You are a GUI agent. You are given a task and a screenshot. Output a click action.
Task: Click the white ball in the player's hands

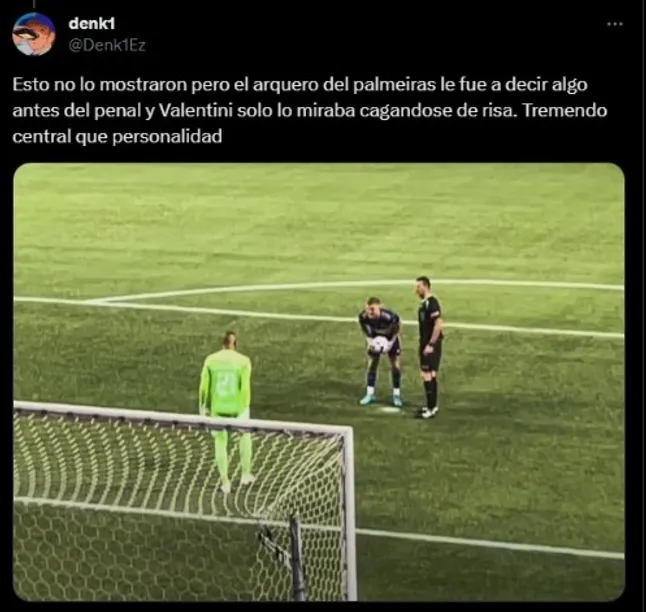[x=379, y=345]
